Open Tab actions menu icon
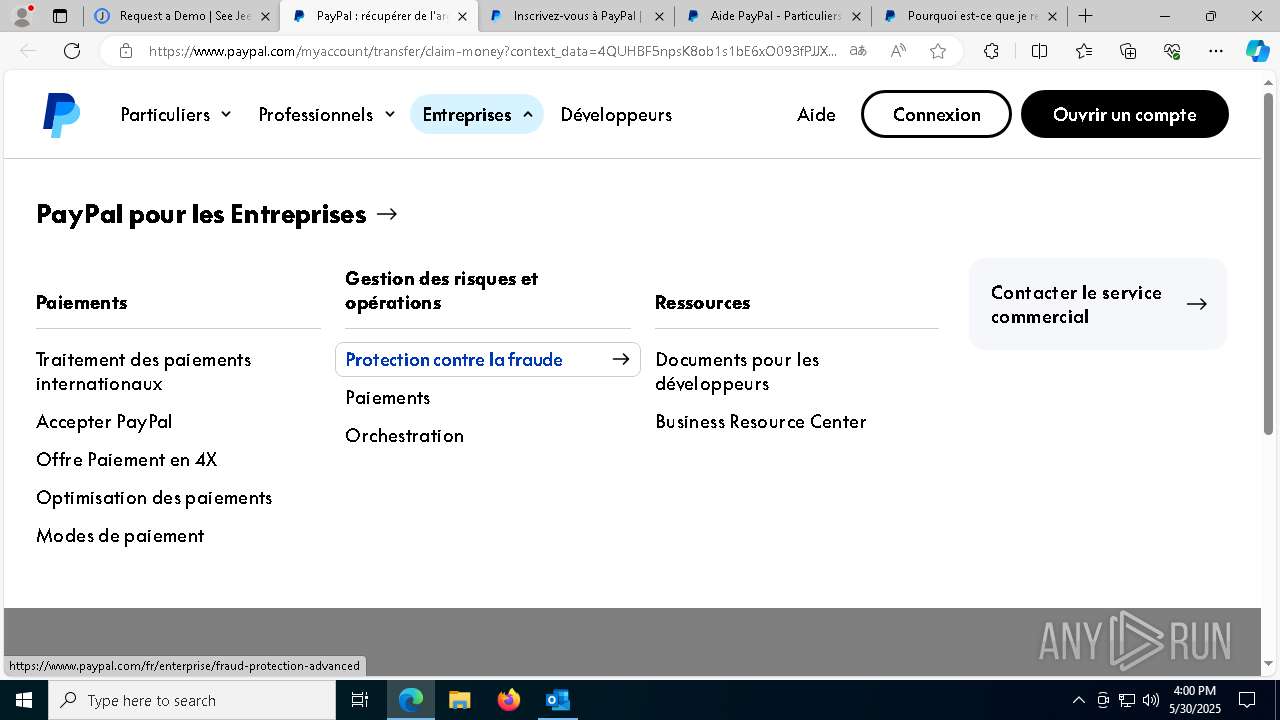Image resolution: width=1280 pixels, height=720 pixels. (60, 16)
